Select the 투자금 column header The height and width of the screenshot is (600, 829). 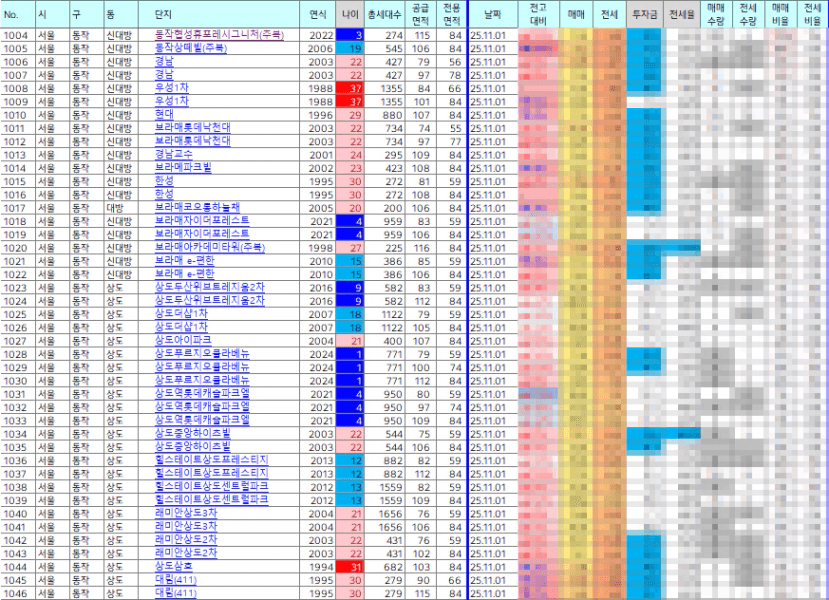click(x=644, y=14)
